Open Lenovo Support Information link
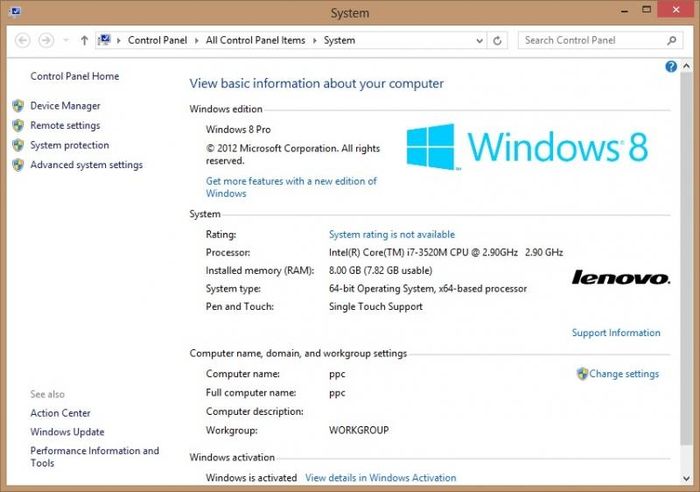Image resolution: width=700 pixels, height=492 pixels. [616, 333]
